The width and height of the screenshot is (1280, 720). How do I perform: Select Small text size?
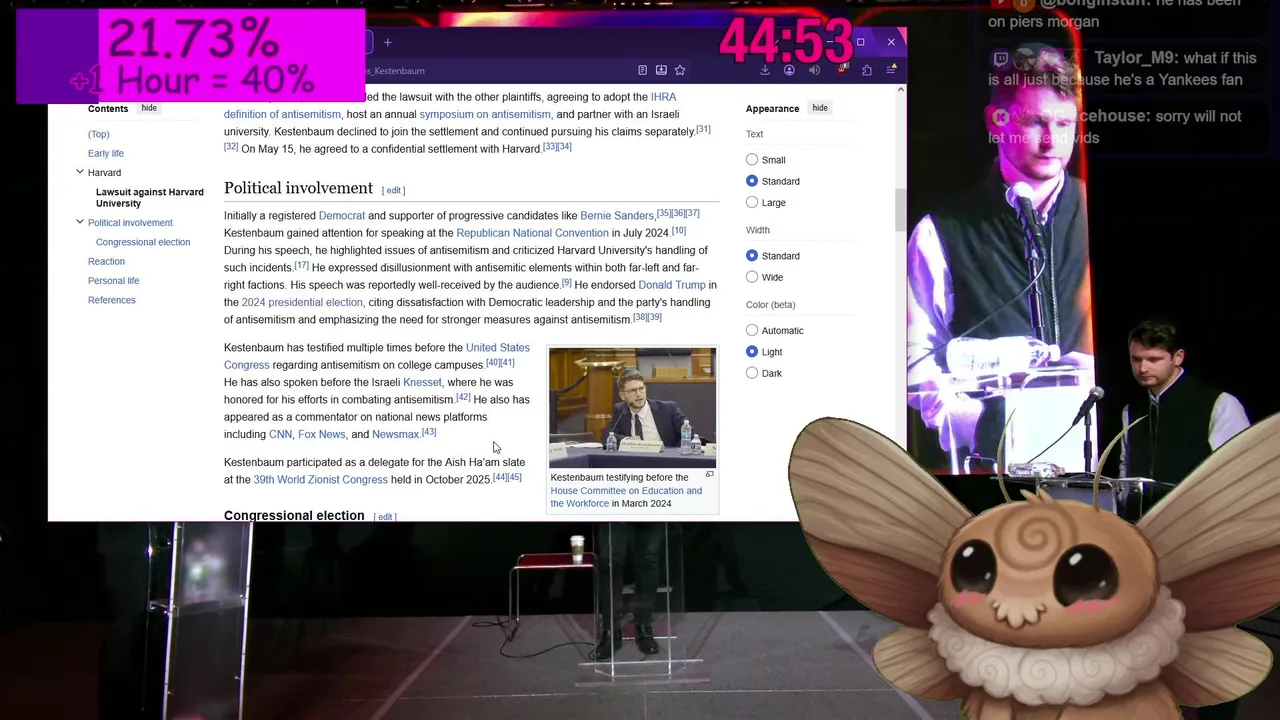click(752, 160)
